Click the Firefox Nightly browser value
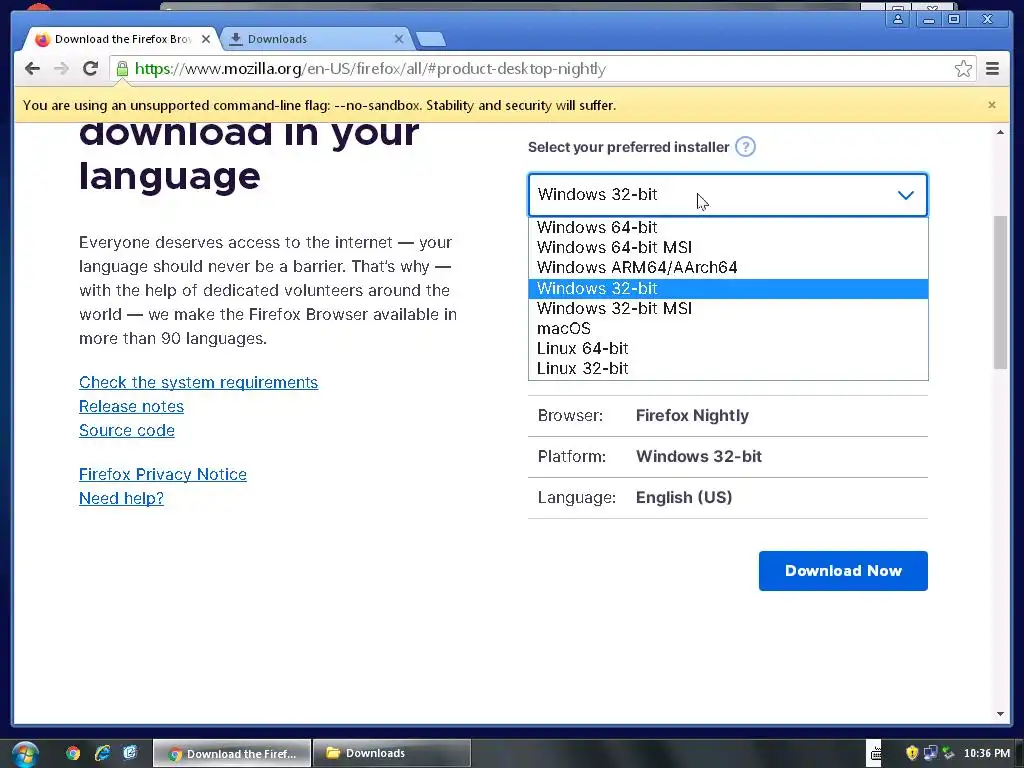1024x768 pixels. 692,416
